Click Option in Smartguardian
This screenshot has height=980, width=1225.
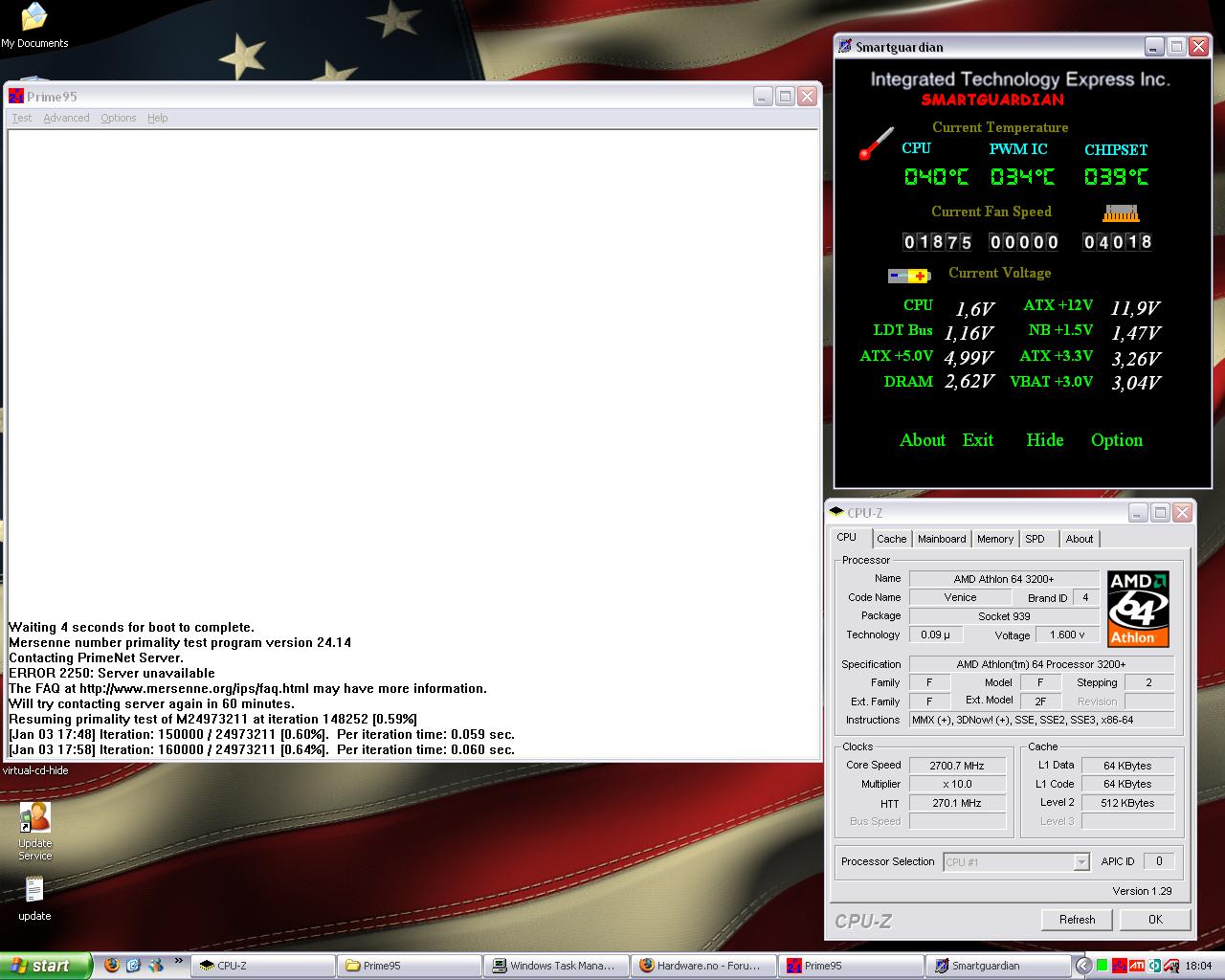click(1117, 440)
